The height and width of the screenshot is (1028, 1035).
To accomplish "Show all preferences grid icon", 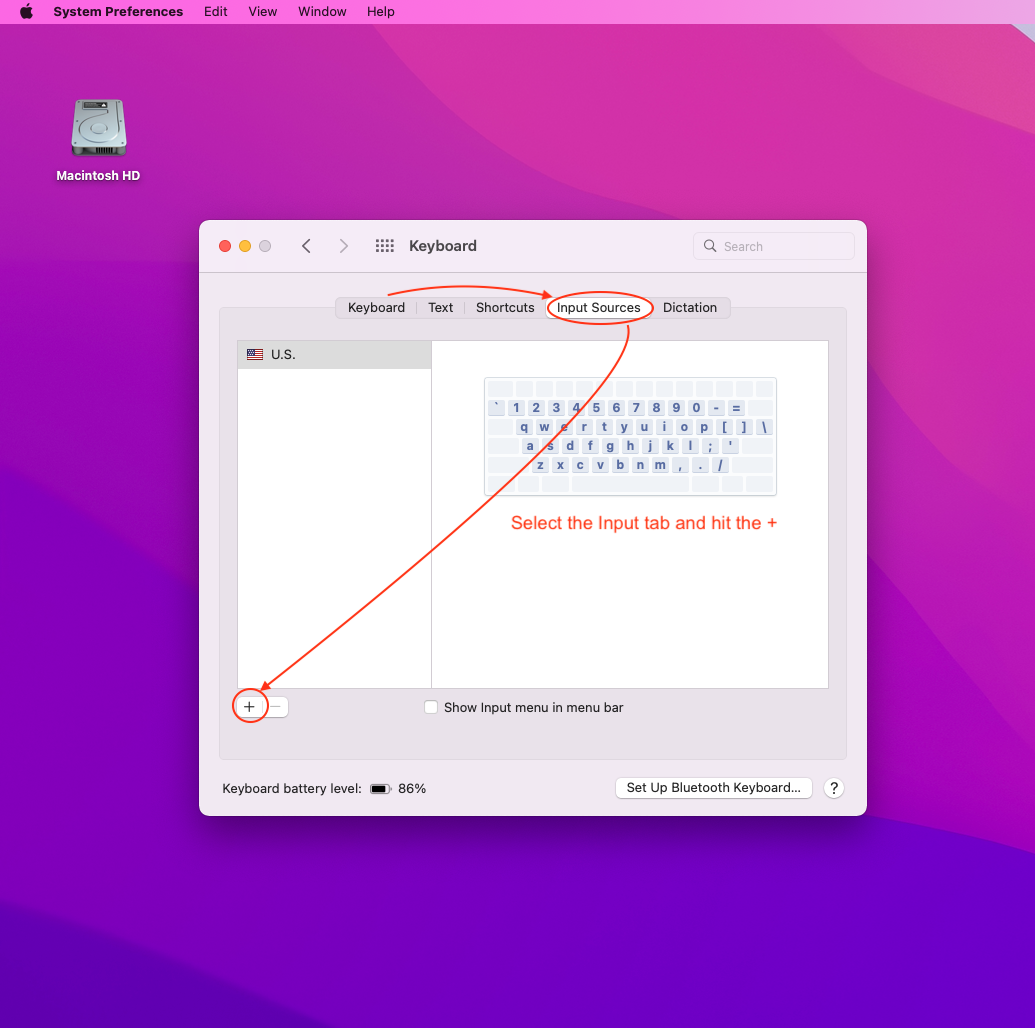I will (384, 246).
